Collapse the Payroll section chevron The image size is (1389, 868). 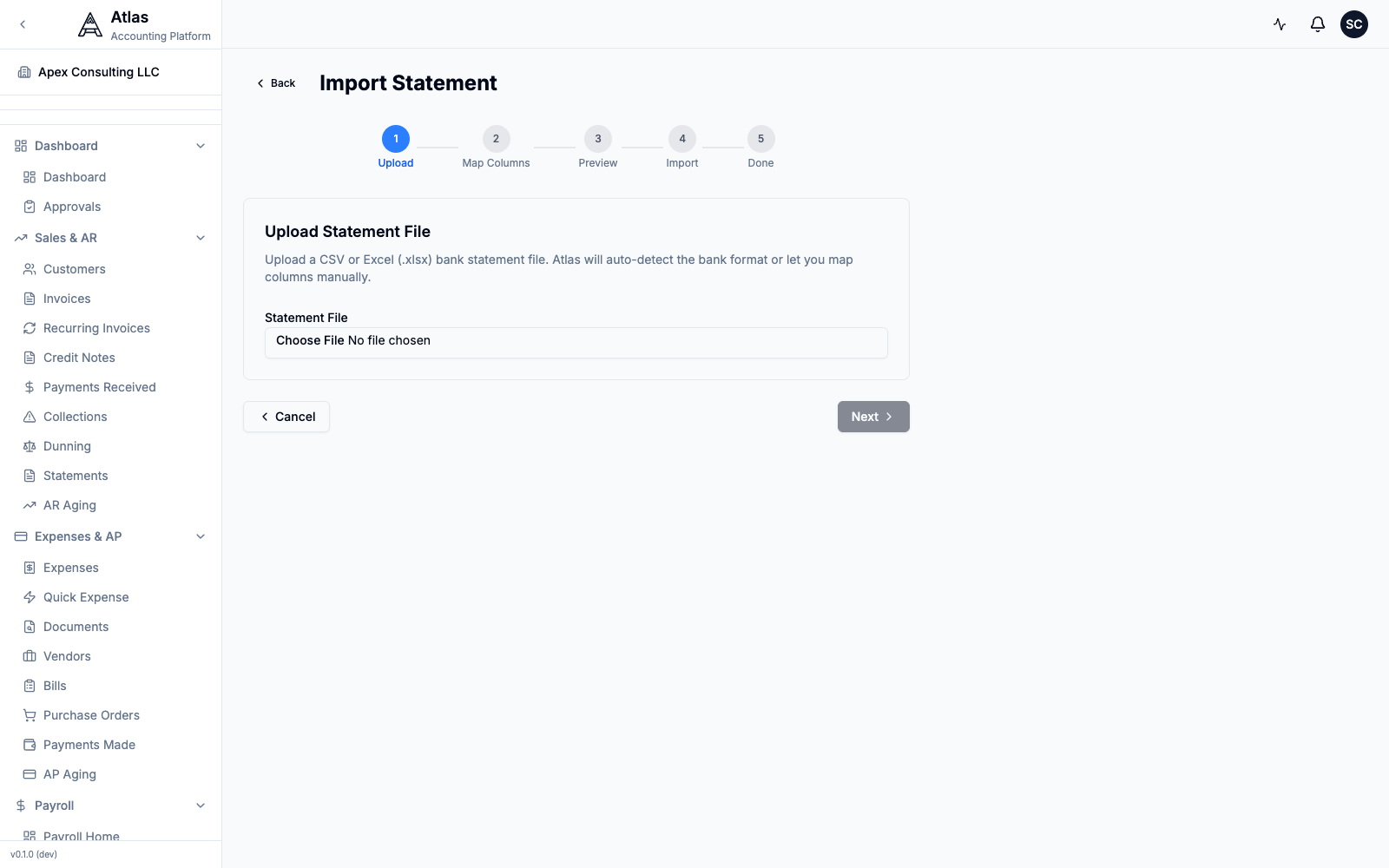201,806
